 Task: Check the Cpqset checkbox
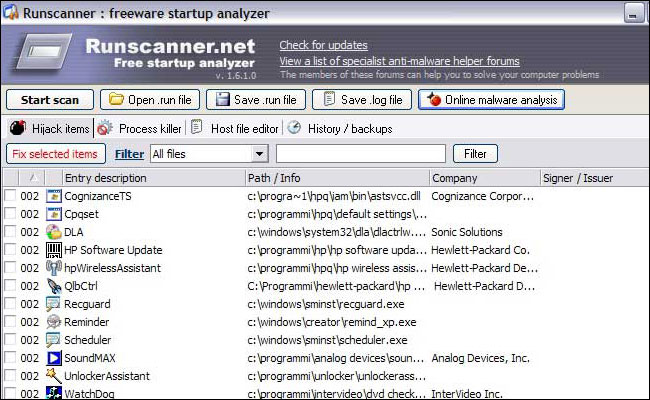[10, 213]
